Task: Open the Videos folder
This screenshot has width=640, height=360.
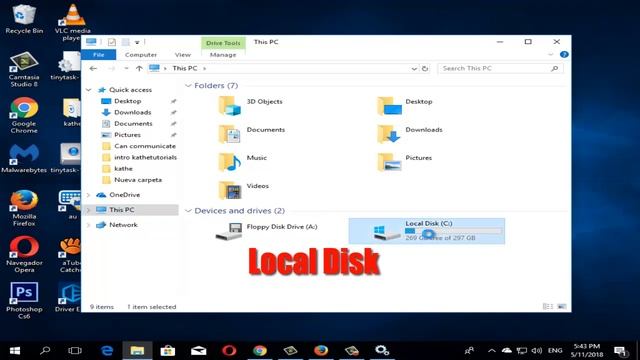Action: coord(243,190)
